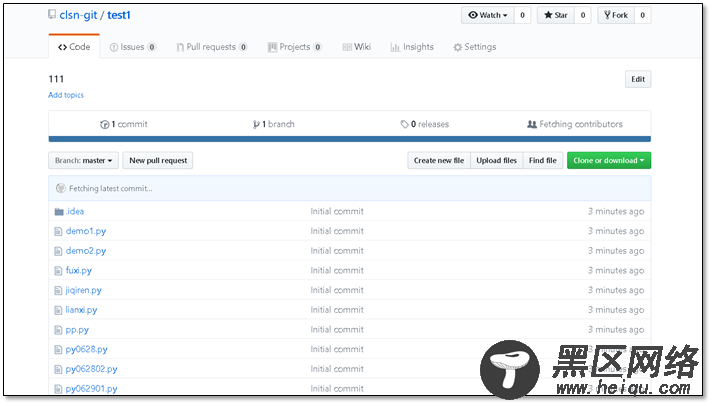Click Initial commit message in demo1.py row

(x=337, y=231)
